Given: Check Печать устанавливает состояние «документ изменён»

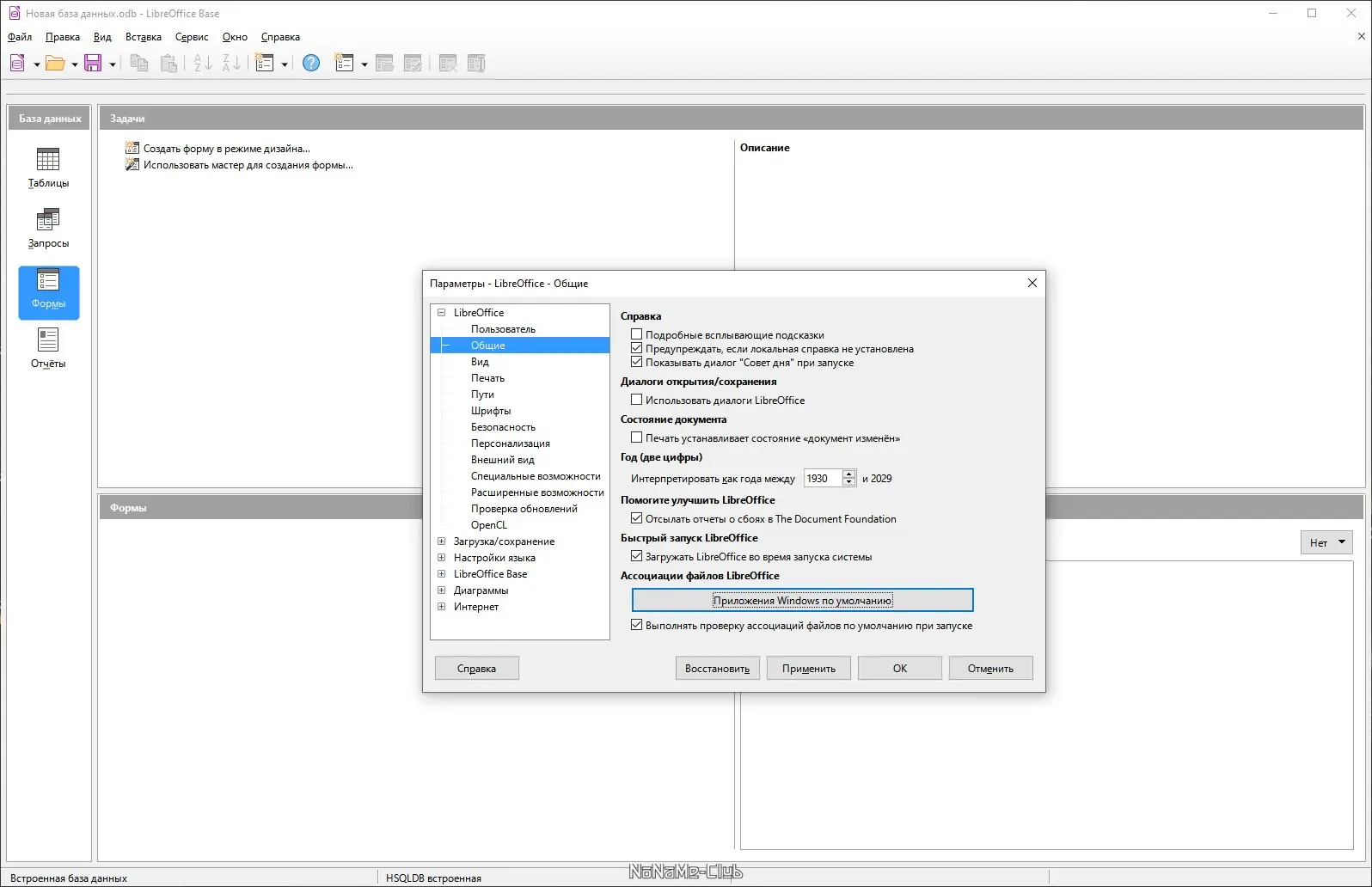Looking at the screenshot, I should (637, 437).
